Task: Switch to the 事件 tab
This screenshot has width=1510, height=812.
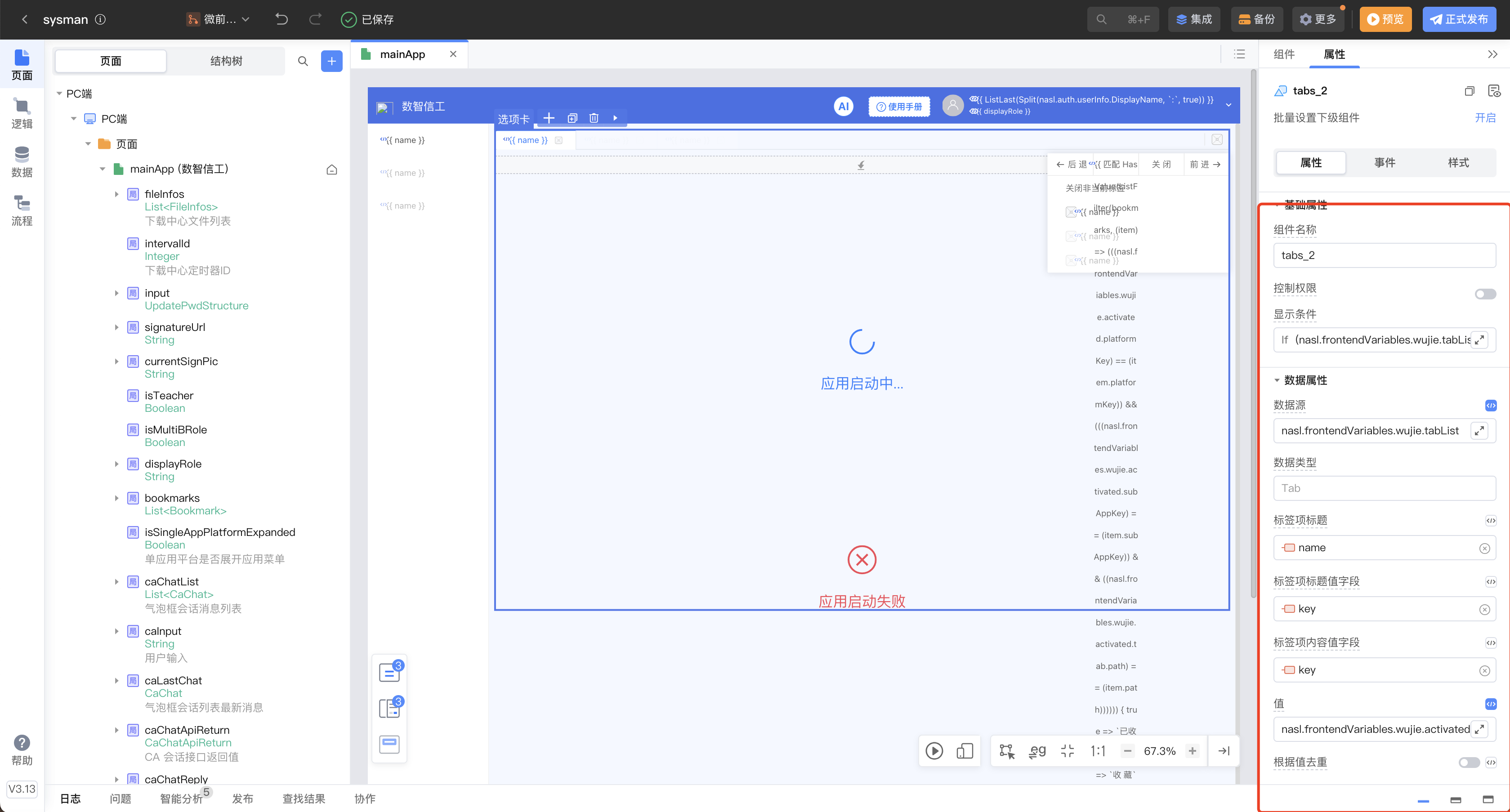Action: [1385, 162]
